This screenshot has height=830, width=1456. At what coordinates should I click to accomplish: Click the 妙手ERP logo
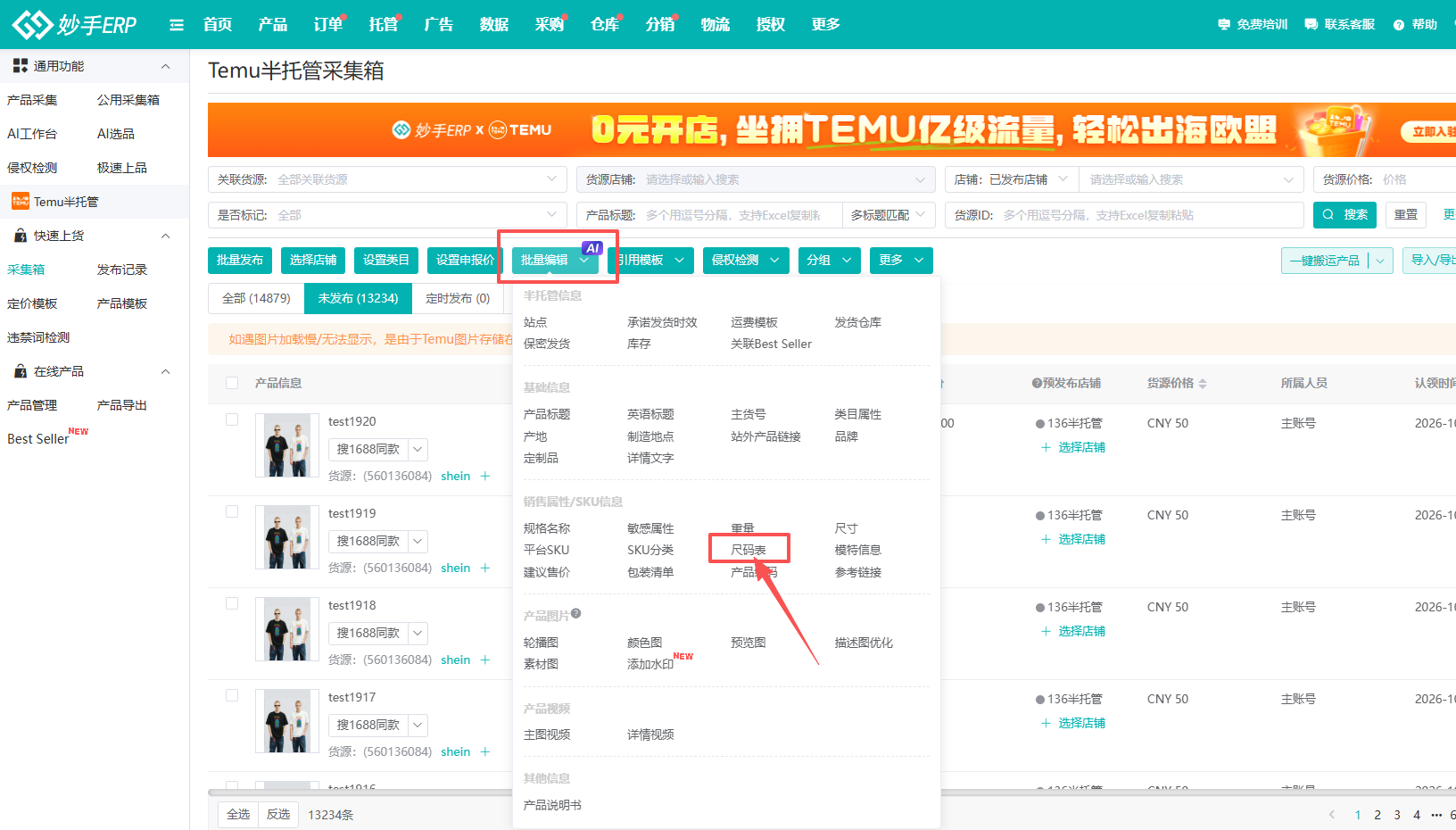pos(74,24)
